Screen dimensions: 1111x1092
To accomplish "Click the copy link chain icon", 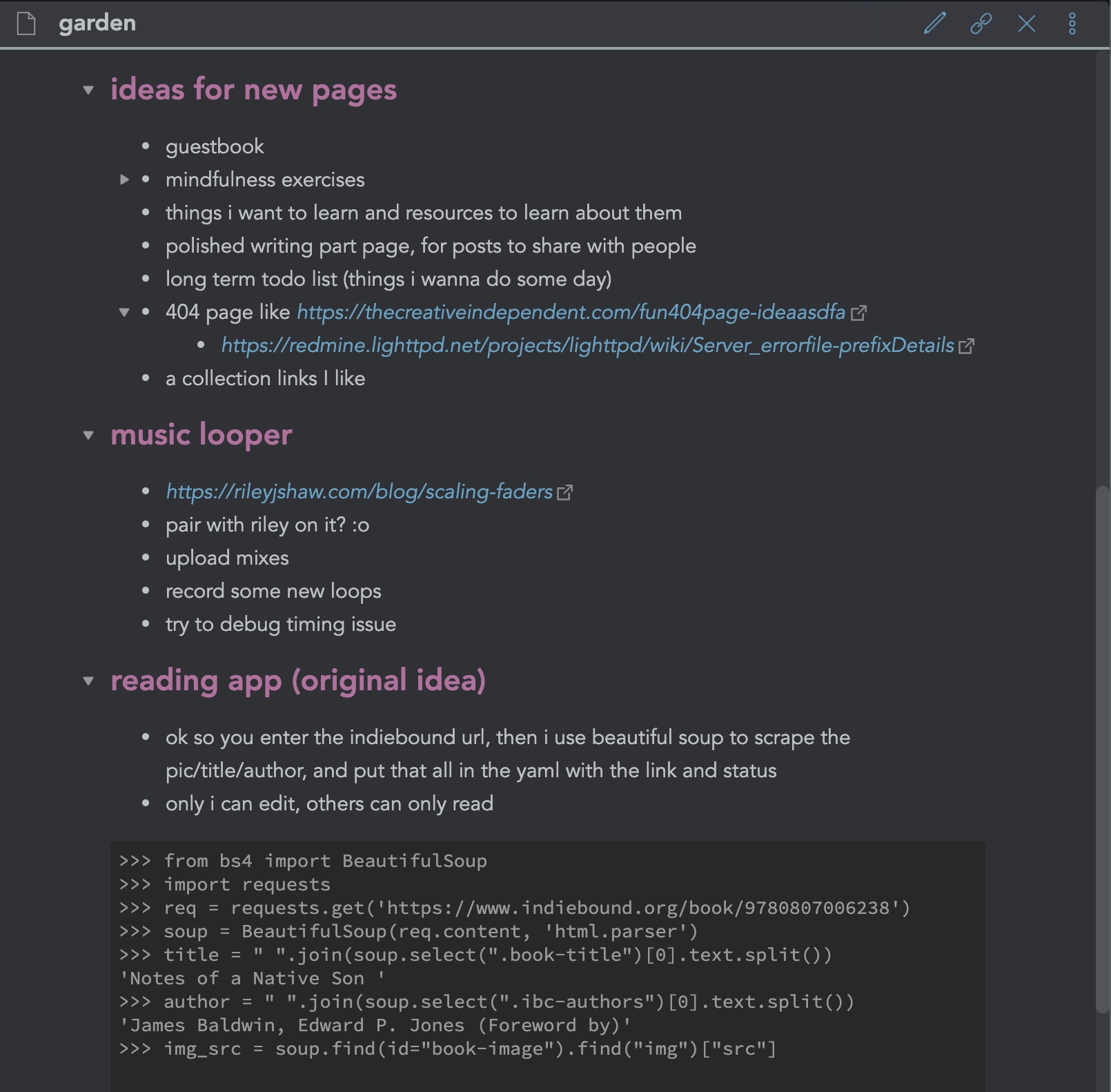I will pyautogui.click(x=981, y=23).
